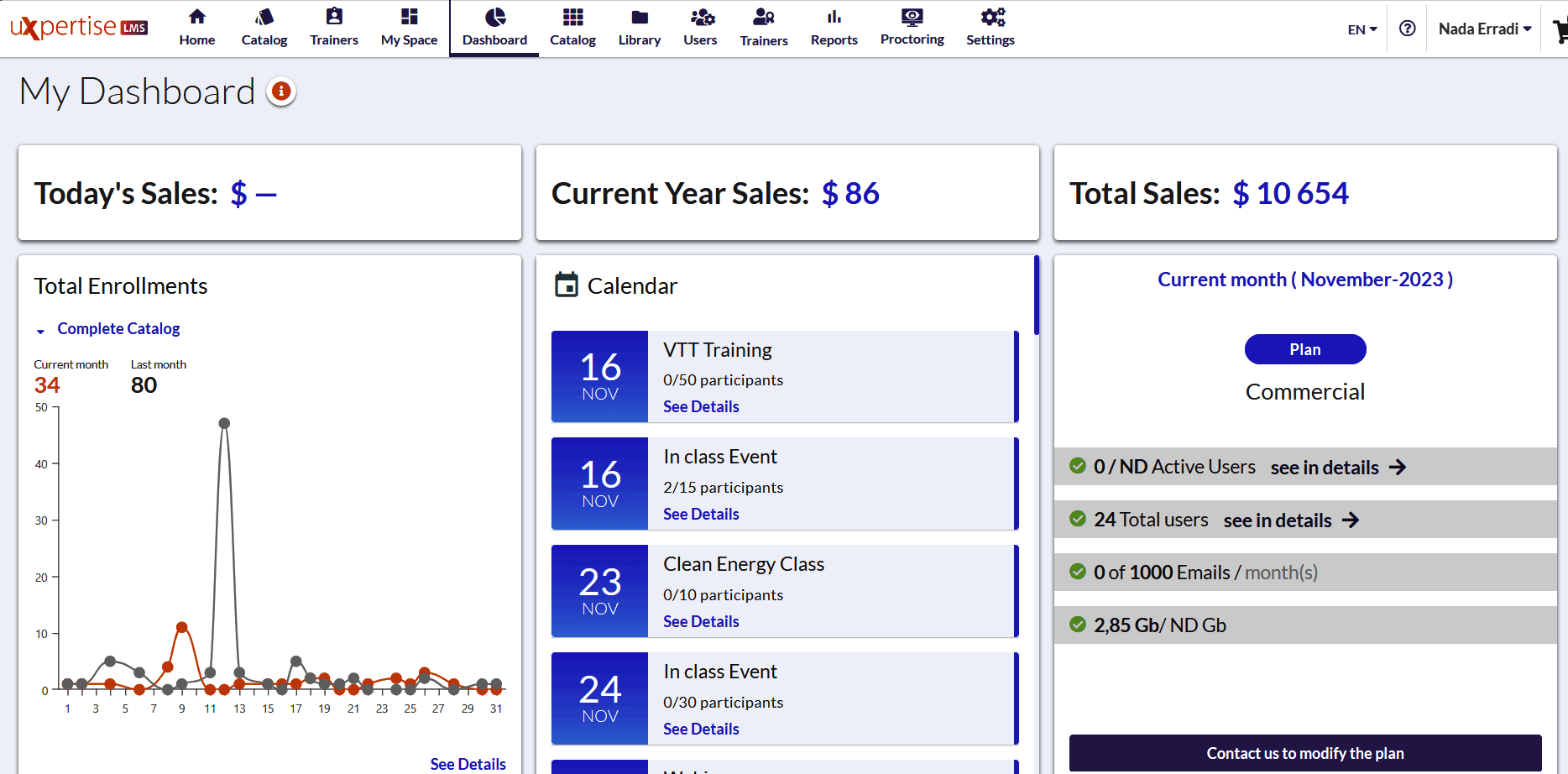Click the Total Sales $ 10 654 value
Viewport: 1568px width, 774px height.
pos(1290,193)
